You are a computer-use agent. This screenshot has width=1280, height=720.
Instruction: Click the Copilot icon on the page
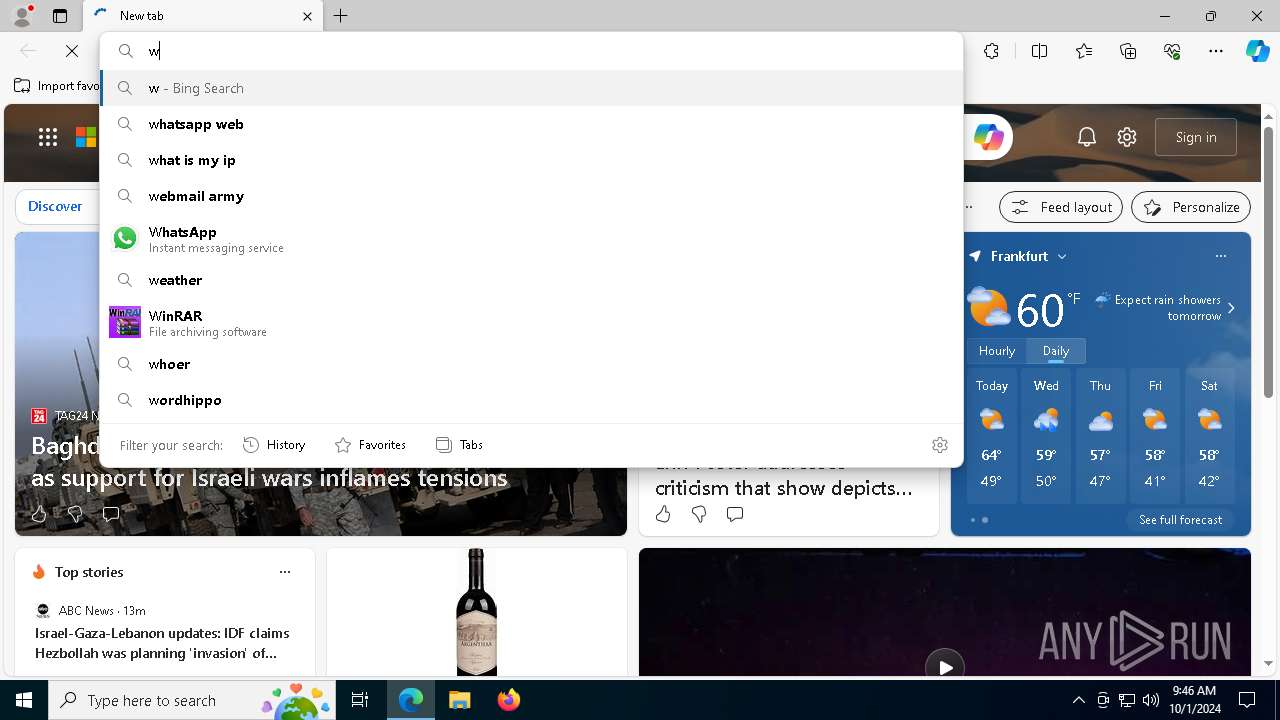(988, 137)
